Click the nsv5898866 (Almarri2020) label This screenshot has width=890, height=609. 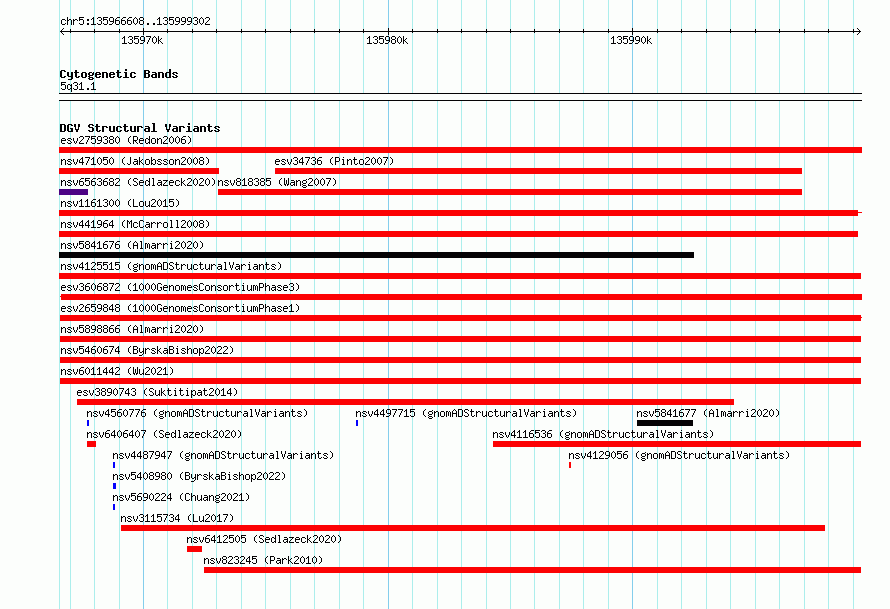coord(132,329)
